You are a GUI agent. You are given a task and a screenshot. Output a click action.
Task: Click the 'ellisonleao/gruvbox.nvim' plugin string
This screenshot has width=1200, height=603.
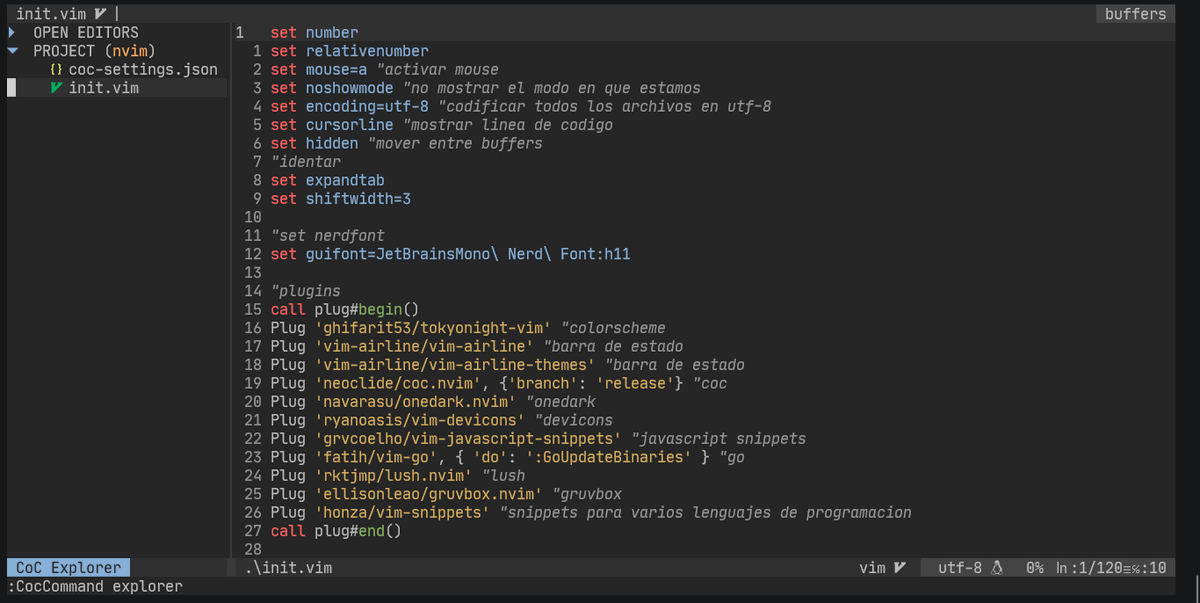tap(428, 495)
